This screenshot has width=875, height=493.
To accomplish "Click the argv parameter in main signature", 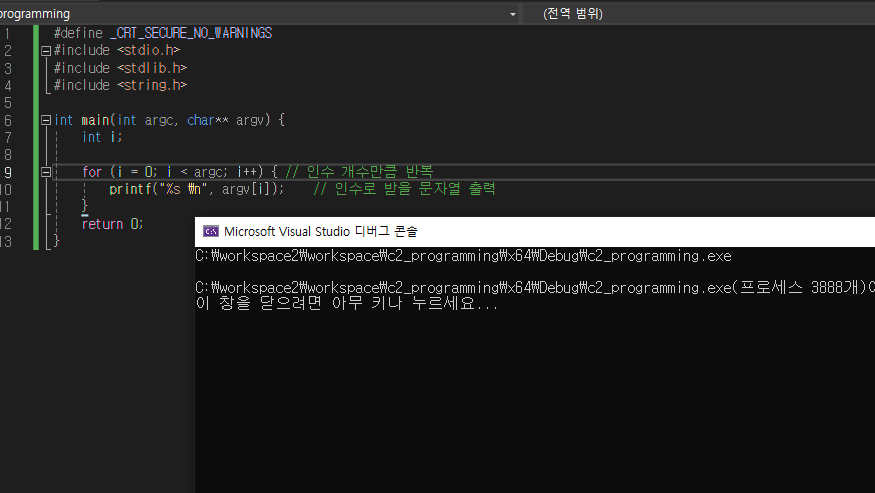I will click(x=252, y=120).
